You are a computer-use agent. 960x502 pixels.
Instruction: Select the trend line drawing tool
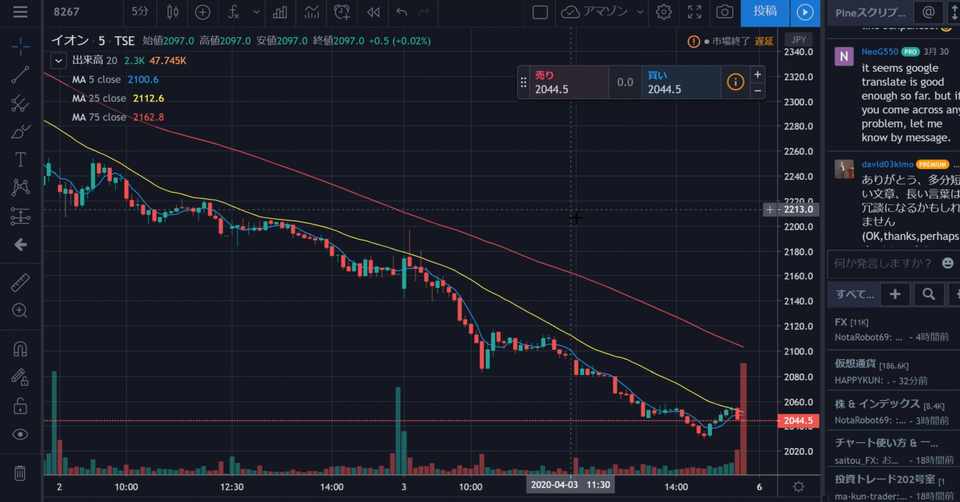(x=20, y=75)
